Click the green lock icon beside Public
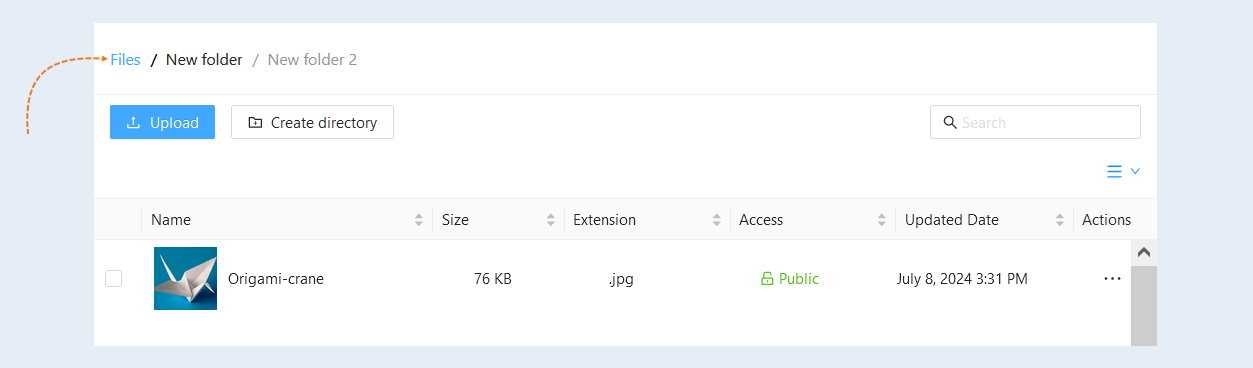Viewport: 1253px width, 368px height. coord(767,279)
